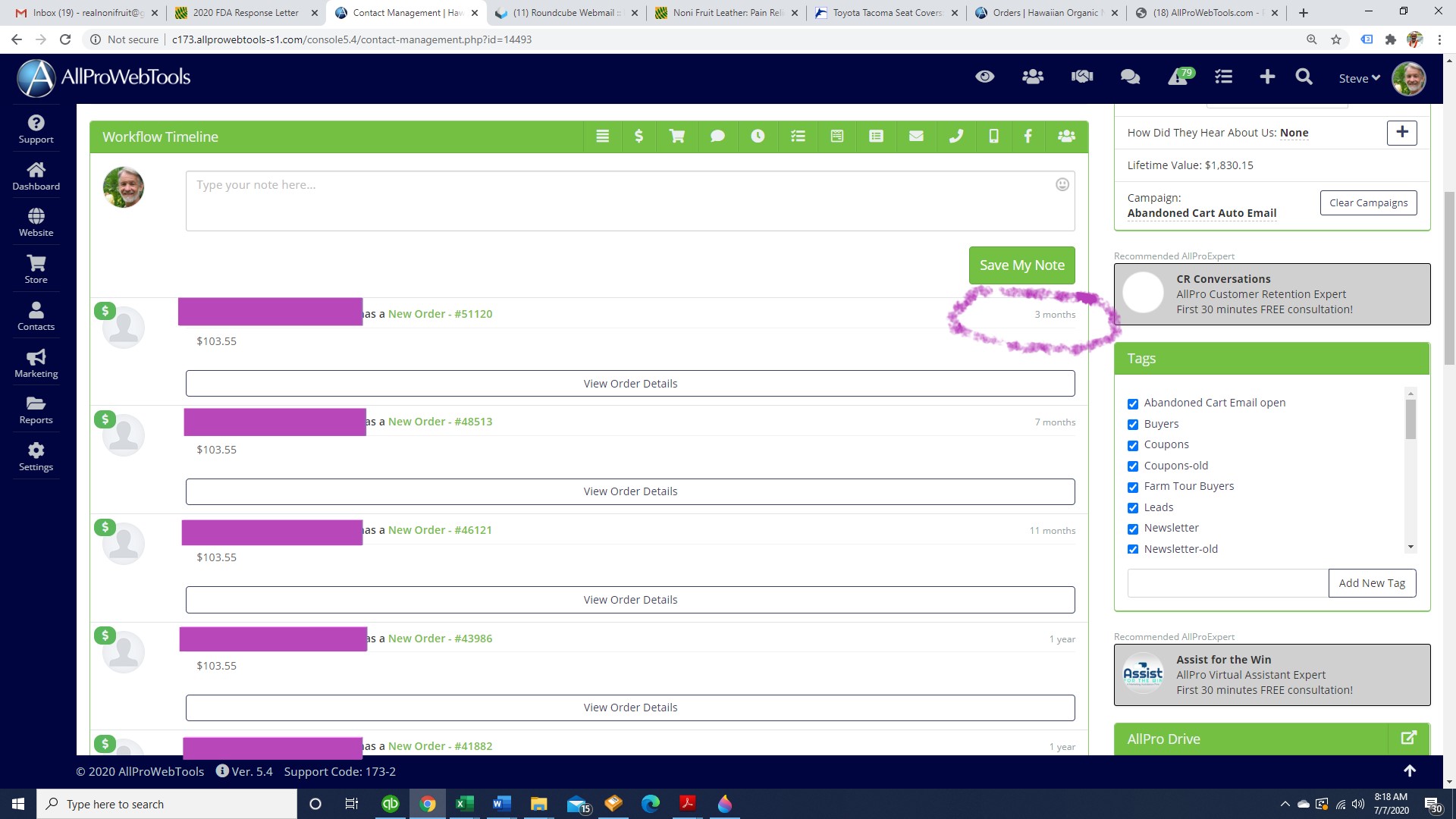The image size is (1456, 819).
Task: Expand How Did They Hear plus button
Action: pos(1401,133)
